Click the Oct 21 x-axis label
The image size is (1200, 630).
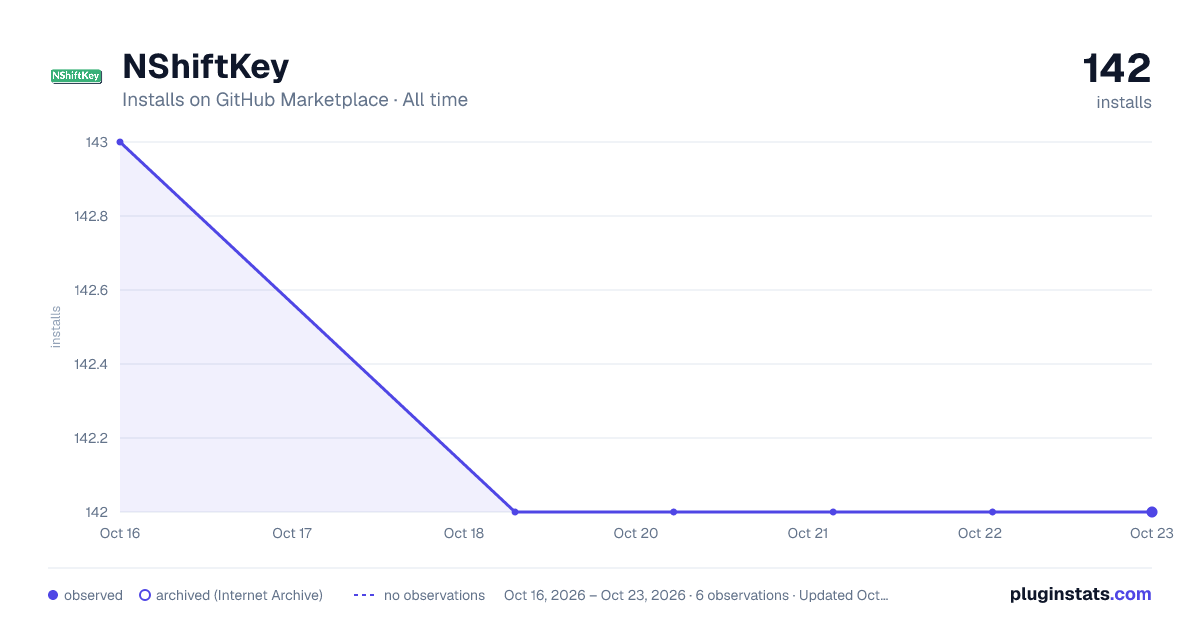(x=807, y=533)
